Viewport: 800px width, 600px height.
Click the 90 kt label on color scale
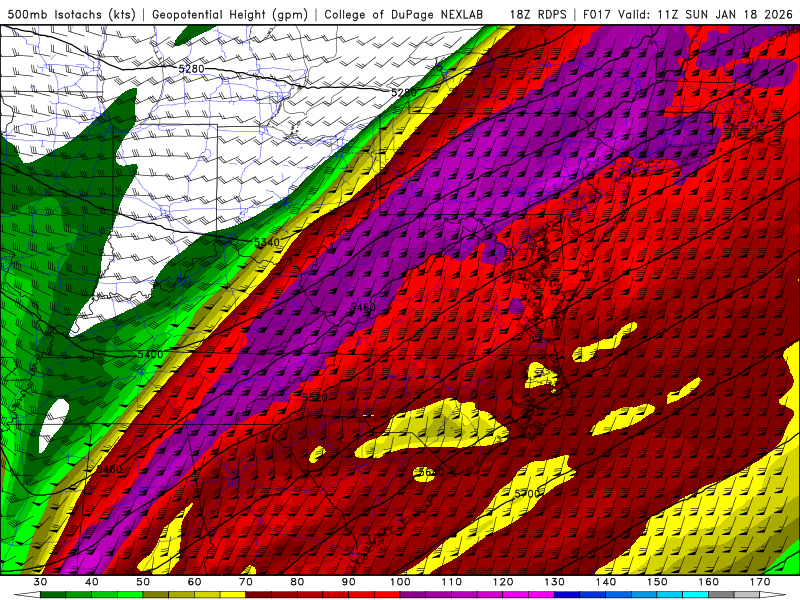click(349, 582)
